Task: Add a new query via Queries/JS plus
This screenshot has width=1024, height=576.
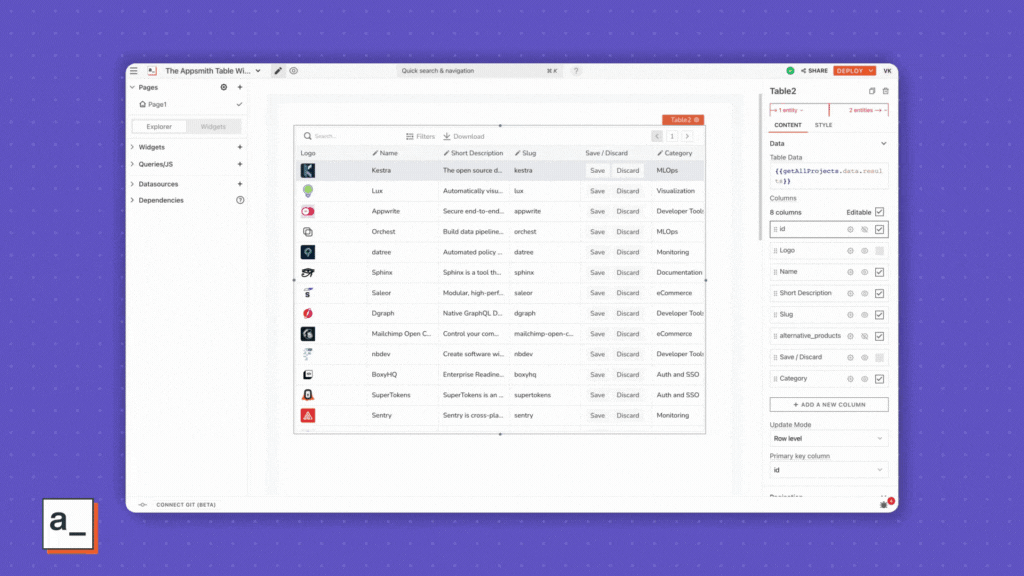Action: click(240, 164)
